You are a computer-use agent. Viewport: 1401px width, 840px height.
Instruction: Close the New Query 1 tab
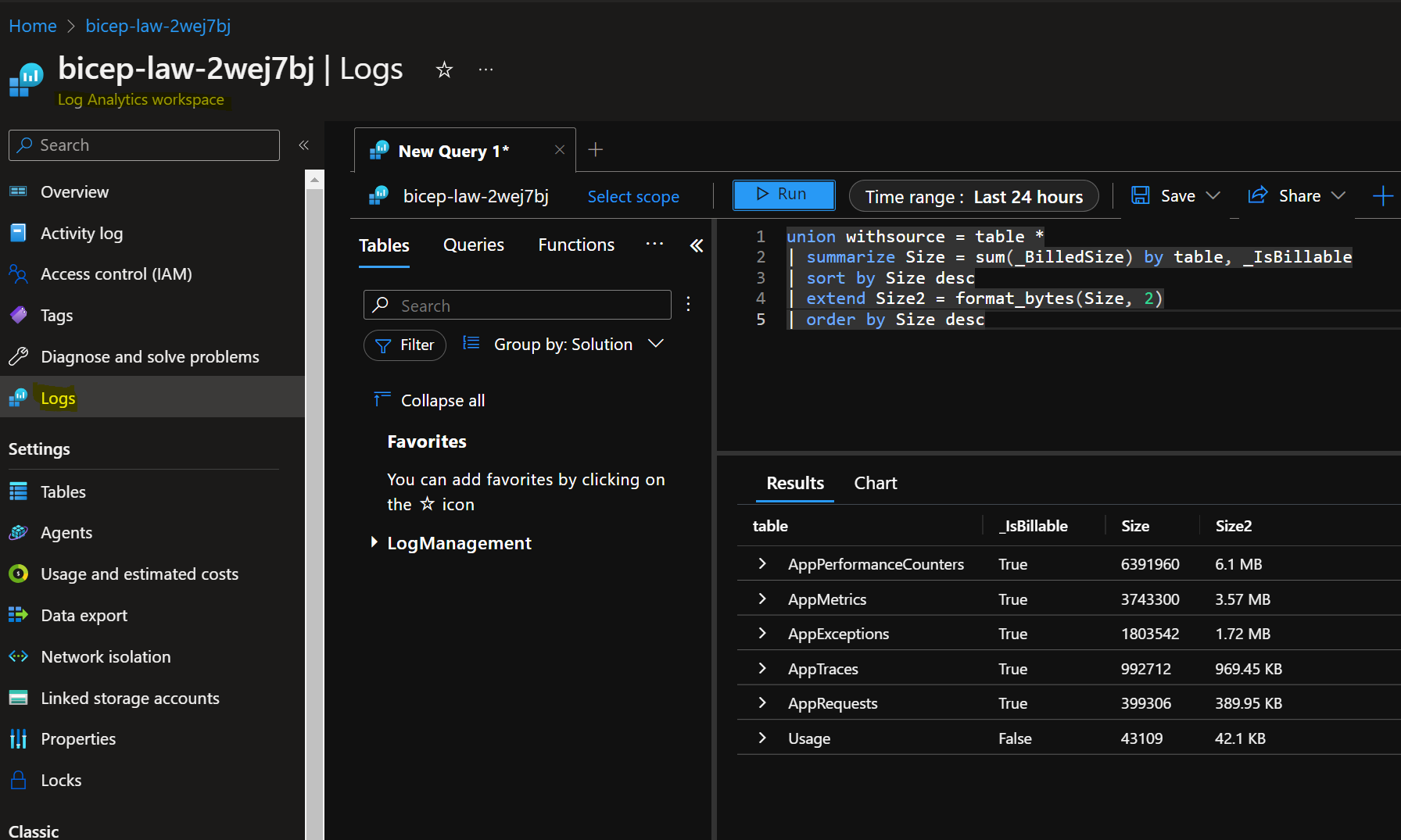tap(560, 150)
